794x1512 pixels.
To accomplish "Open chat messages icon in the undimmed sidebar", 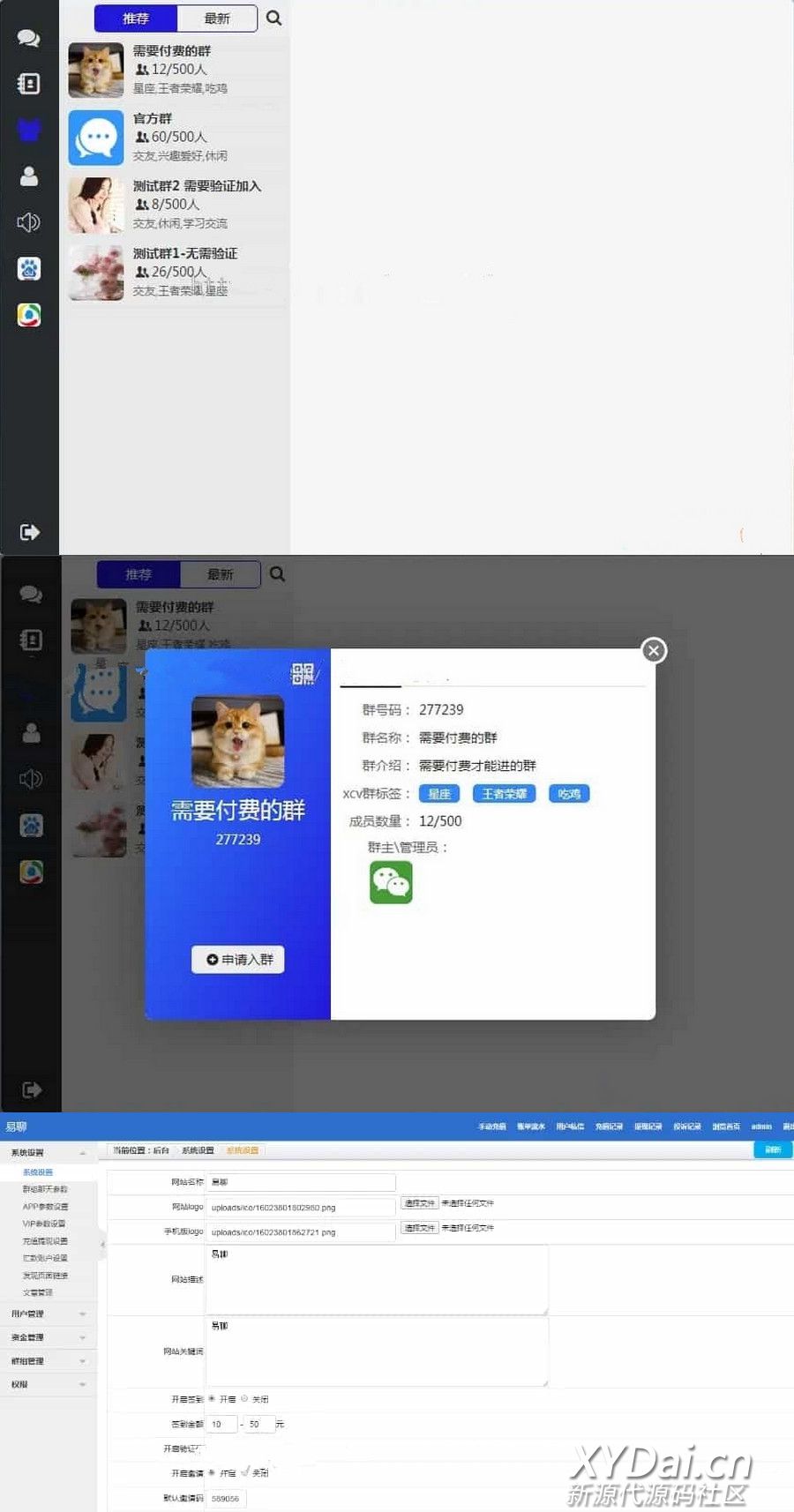I will [x=28, y=38].
